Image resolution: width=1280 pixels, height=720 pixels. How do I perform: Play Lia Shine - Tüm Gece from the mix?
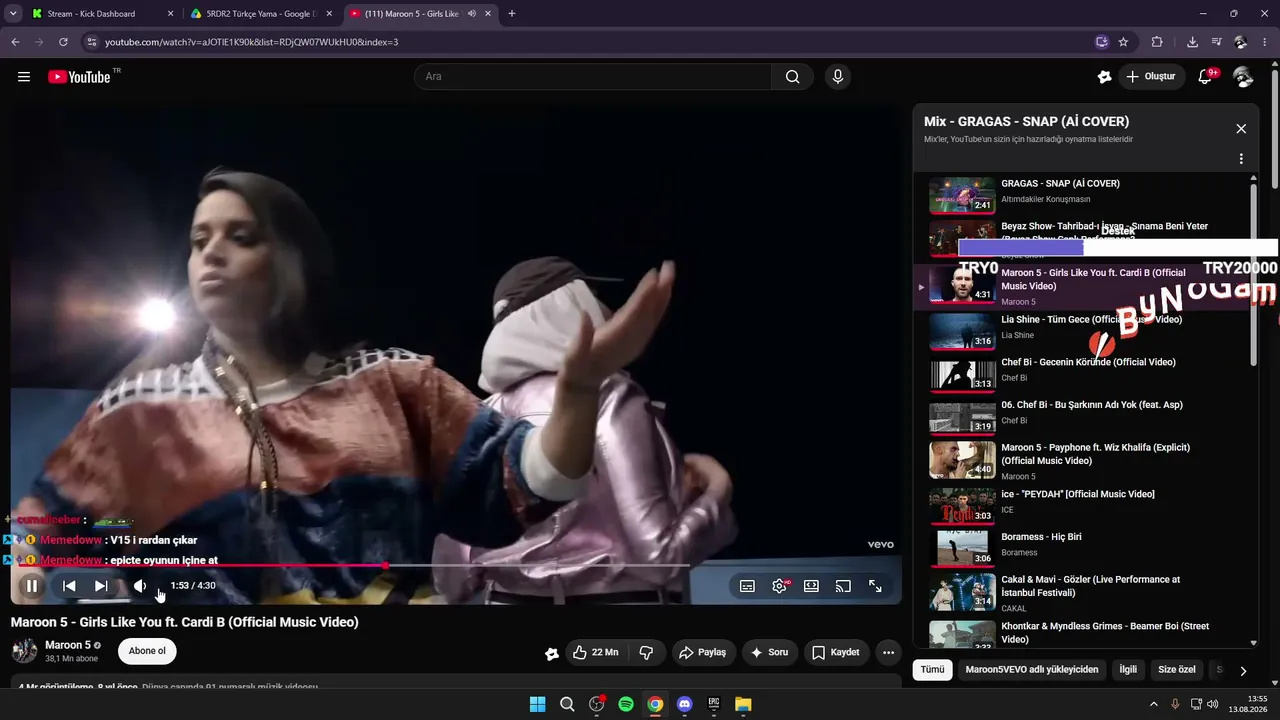tap(1085, 331)
